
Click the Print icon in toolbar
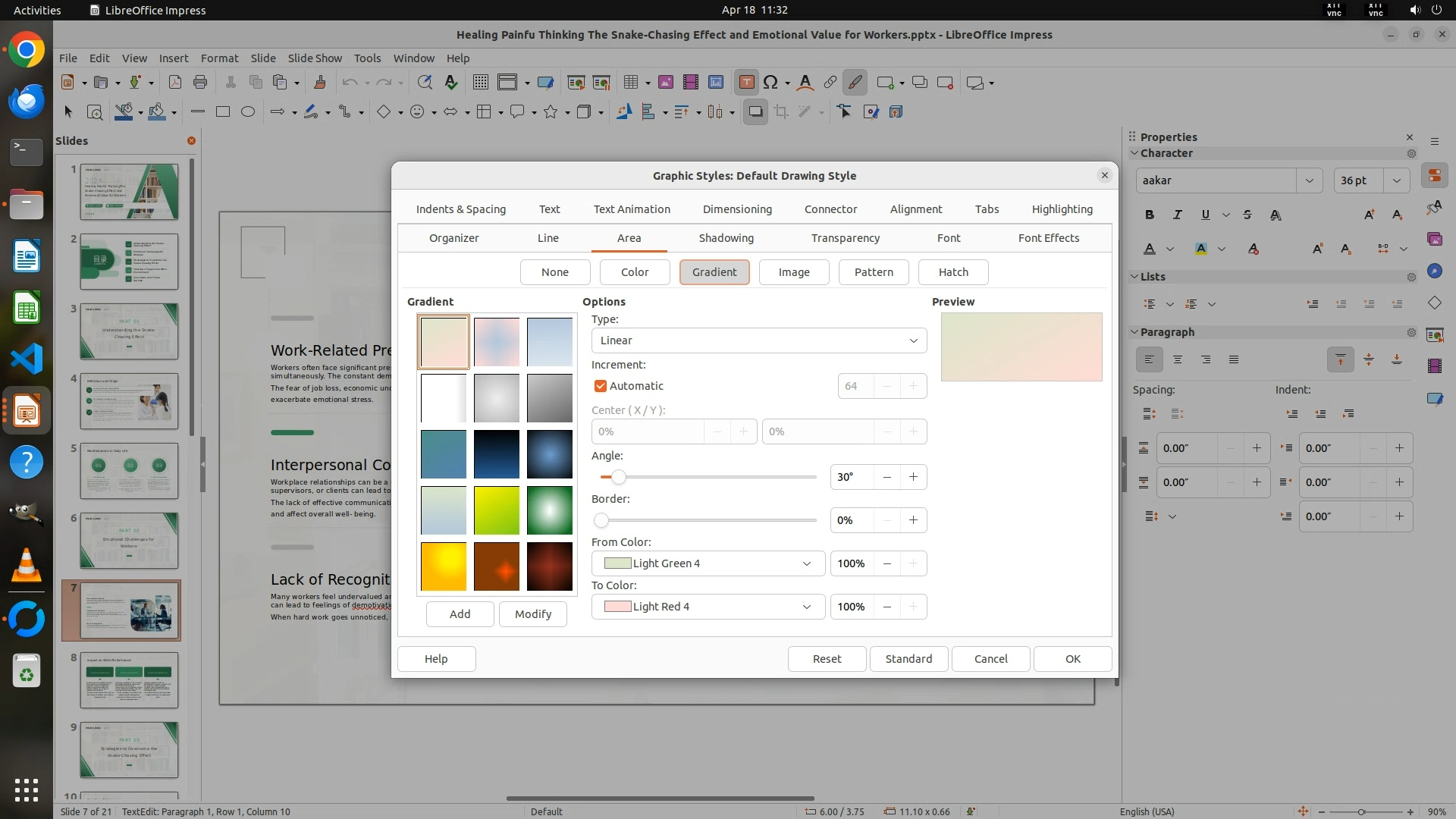[200, 83]
